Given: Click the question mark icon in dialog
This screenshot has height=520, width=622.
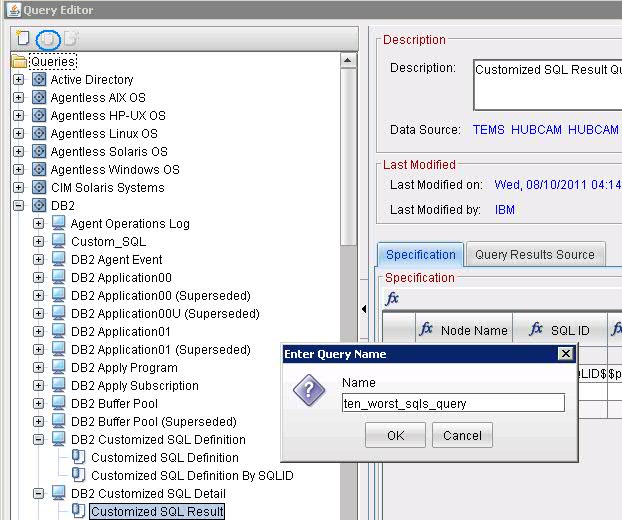Looking at the screenshot, I should coord(309,390).
